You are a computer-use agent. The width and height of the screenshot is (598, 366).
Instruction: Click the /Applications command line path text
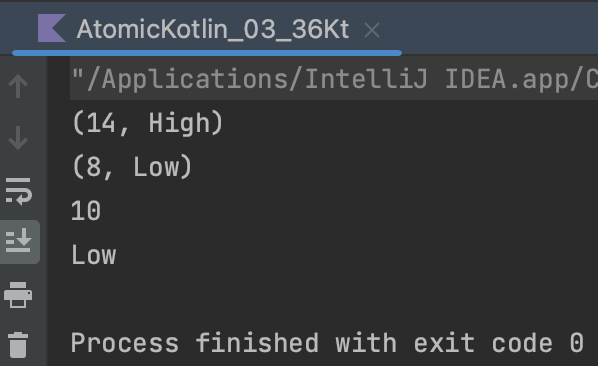click(334, 79)
